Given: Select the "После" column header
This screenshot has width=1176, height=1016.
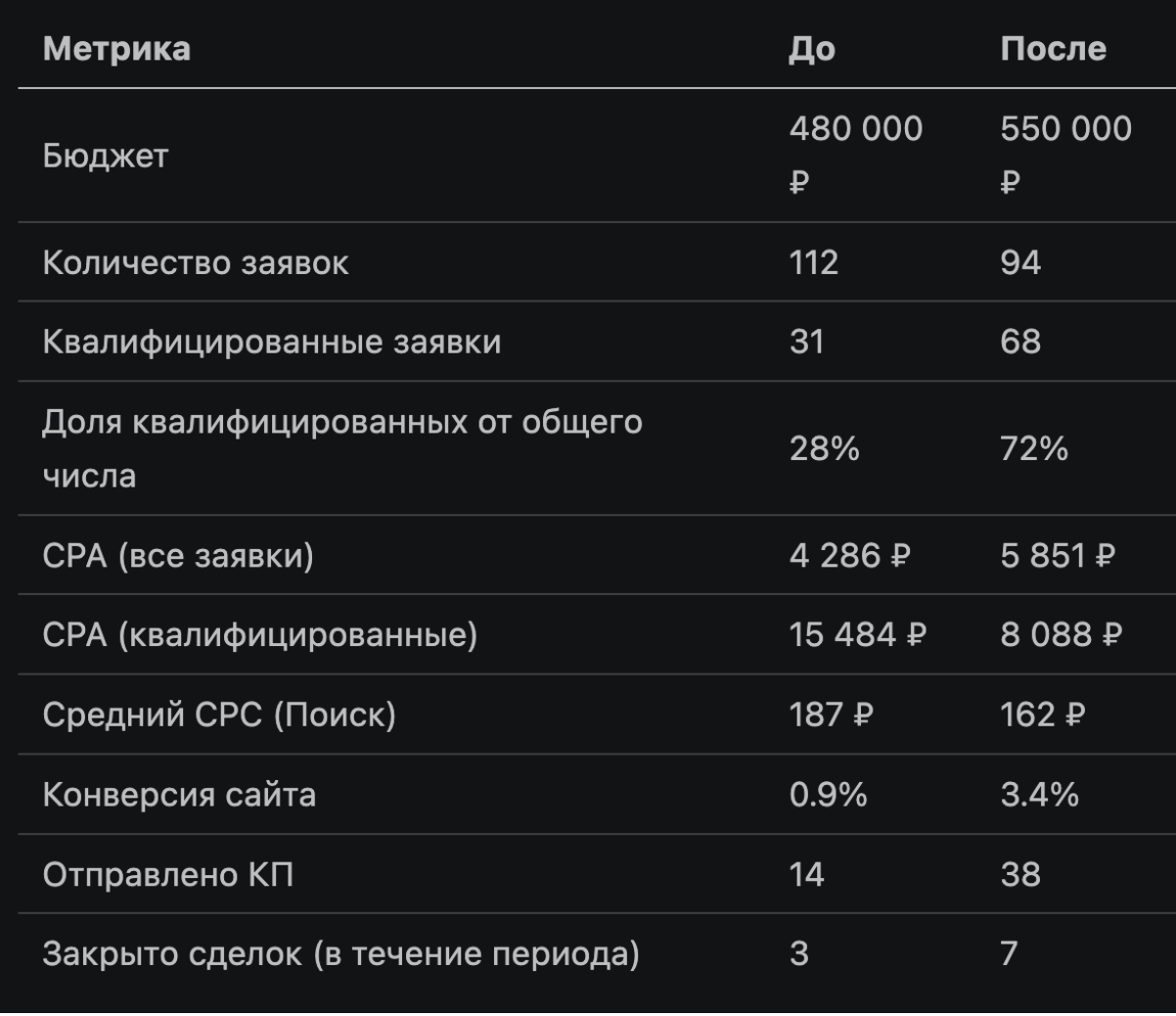Looking at the screenshot, I should (x=1053, y=49).
